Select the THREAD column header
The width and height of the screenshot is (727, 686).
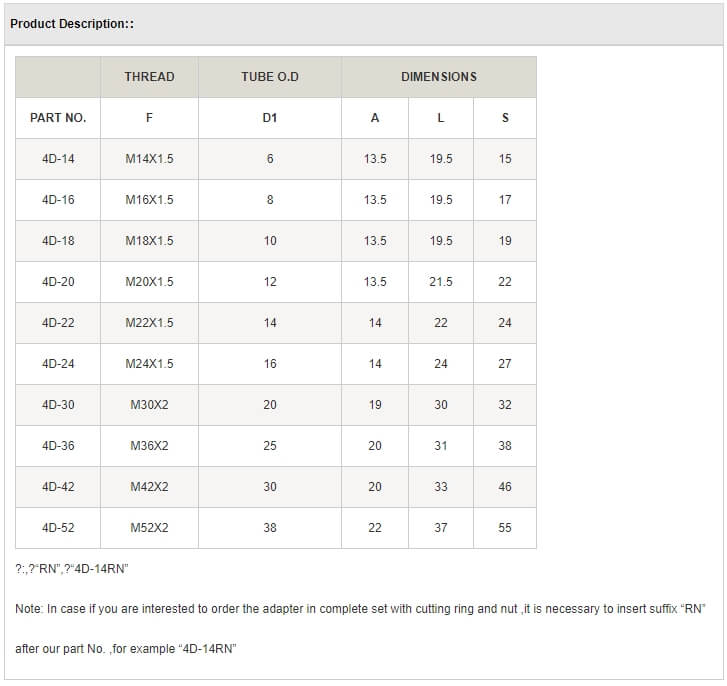coord(149,77)
